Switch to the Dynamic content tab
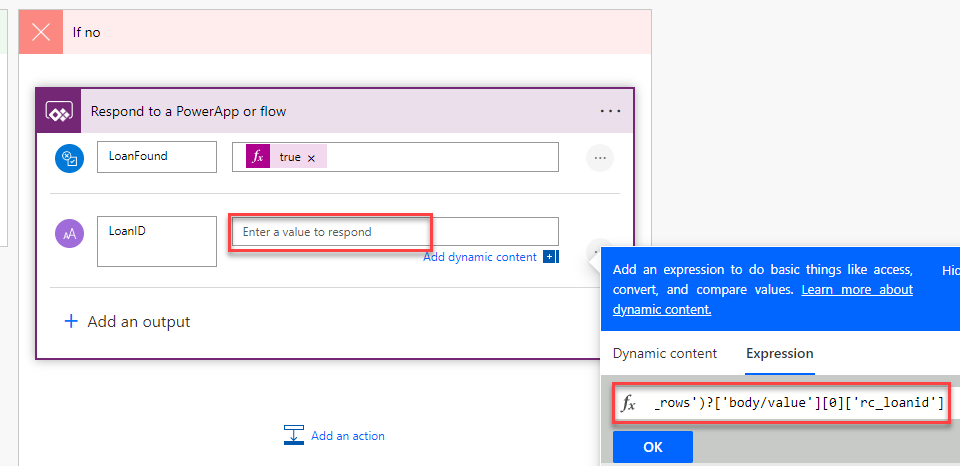The width and height of the screenshot is (960, 466). click(665, 353)
